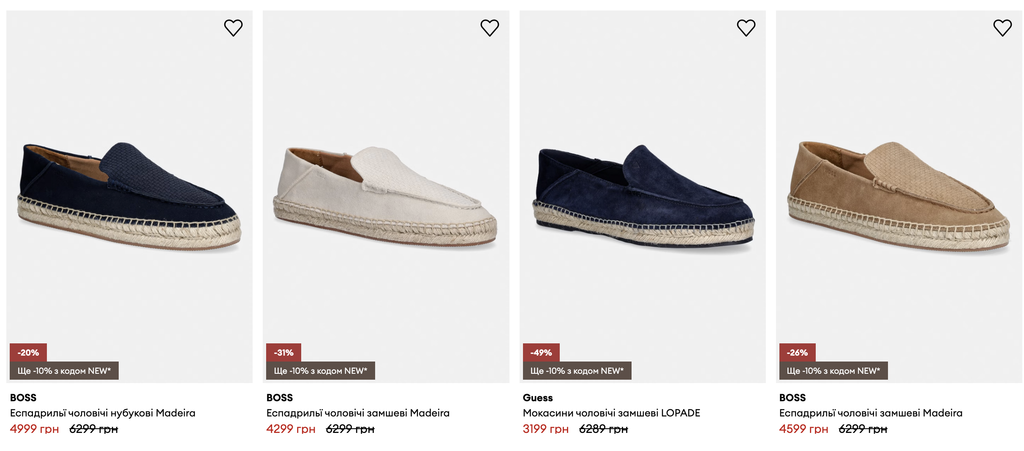Select the 3199 грн sale price

coord(547,429)
